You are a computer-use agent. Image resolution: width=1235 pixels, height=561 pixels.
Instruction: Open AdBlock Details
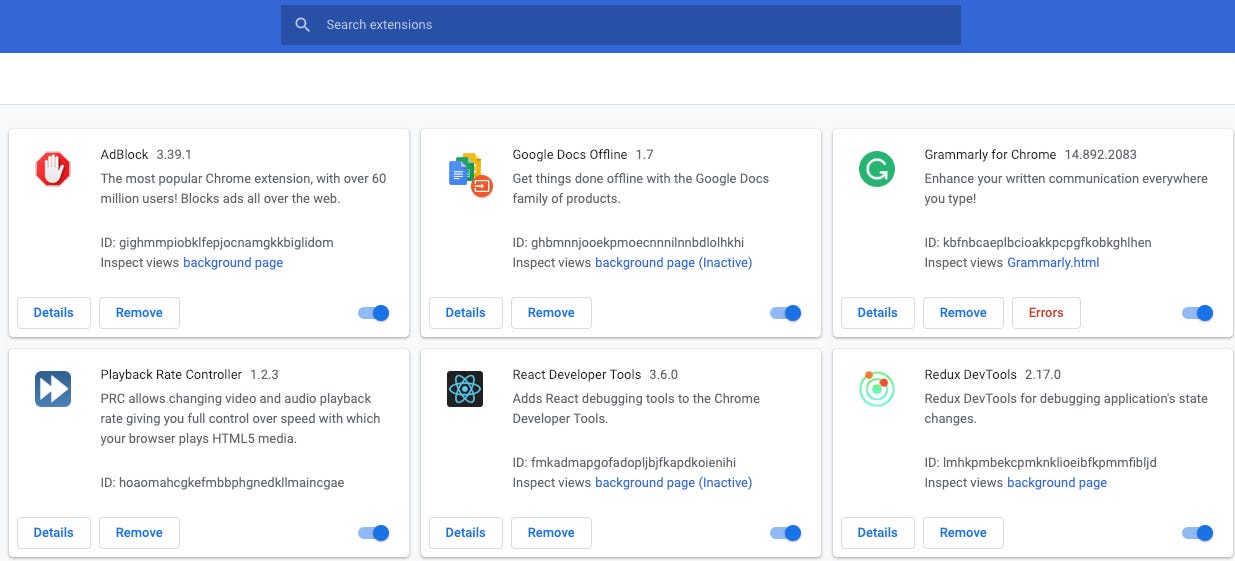54,313
